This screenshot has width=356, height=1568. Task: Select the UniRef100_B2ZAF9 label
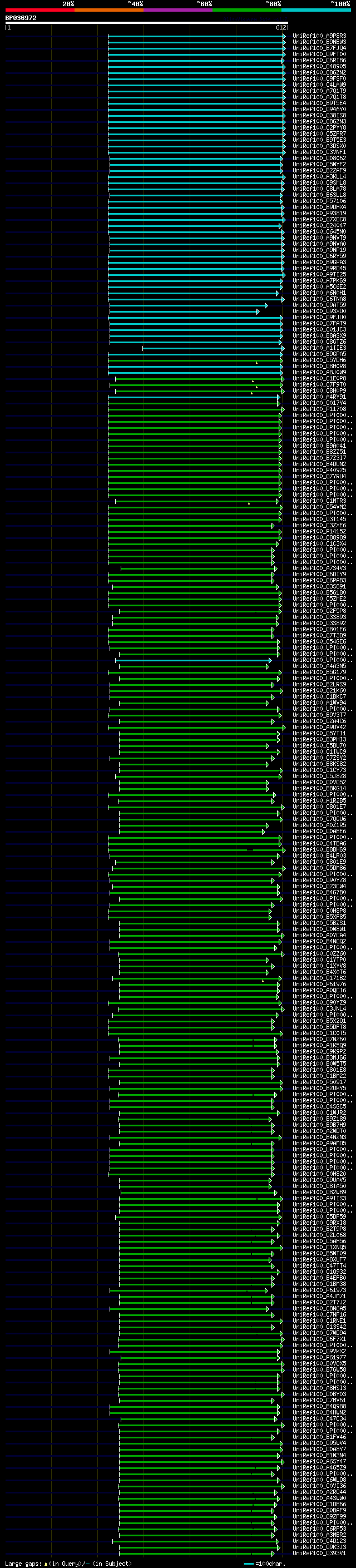coord(319,170)
